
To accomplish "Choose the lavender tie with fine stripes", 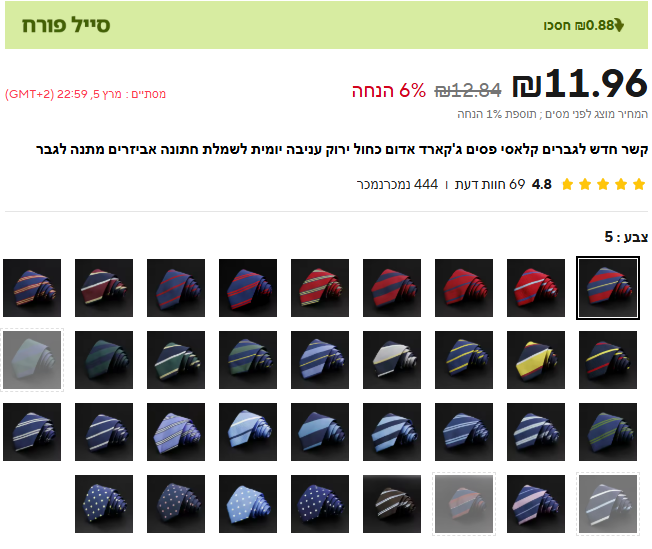I will (176, 432).
